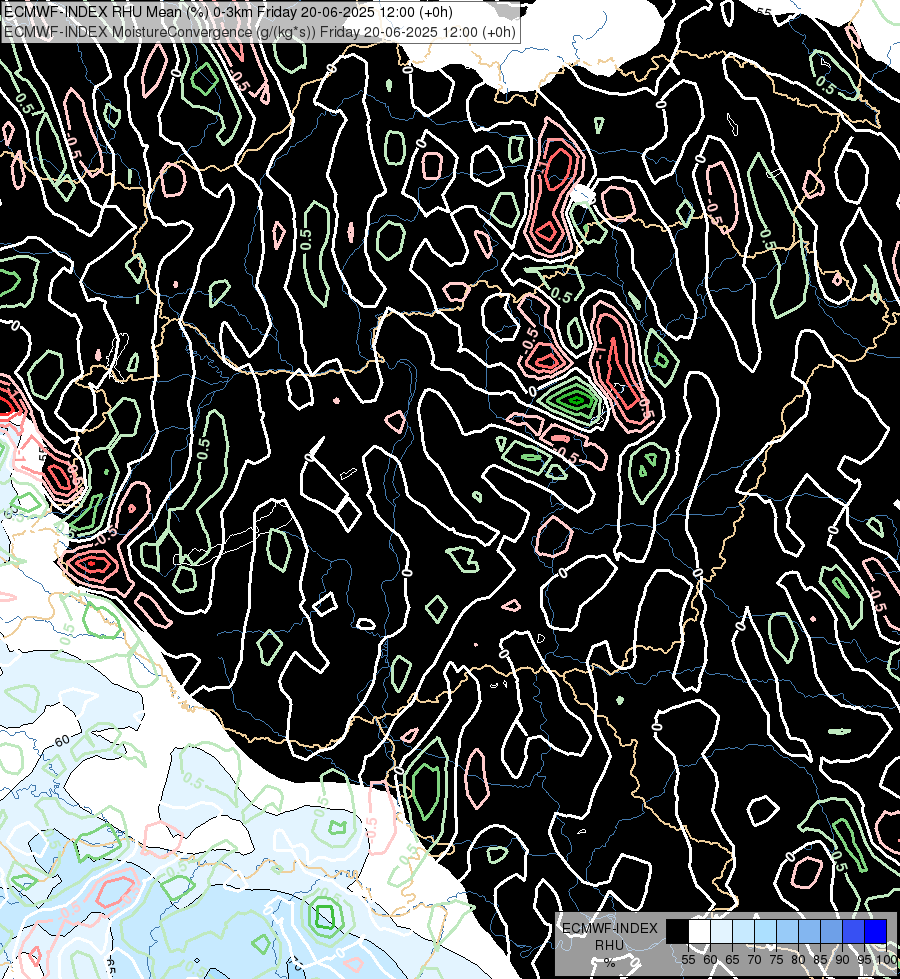Image resolution: width=900 pixels, height=979 pixels.
Task: Select the darkest blue 95-100% legend swatch
Action: [x=876, y=931]
